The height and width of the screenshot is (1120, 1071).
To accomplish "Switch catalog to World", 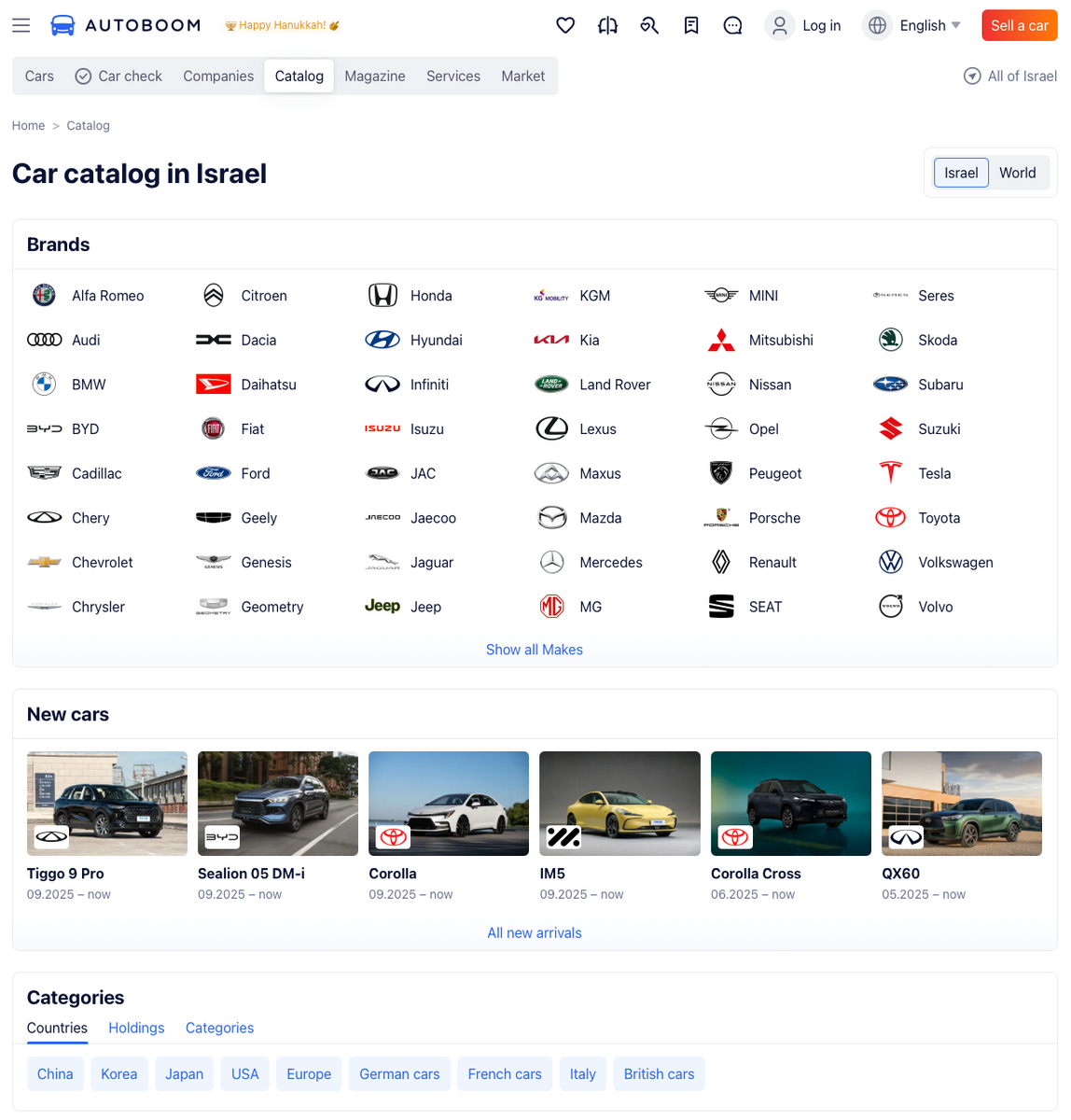I will click(x=1018, y=173).
